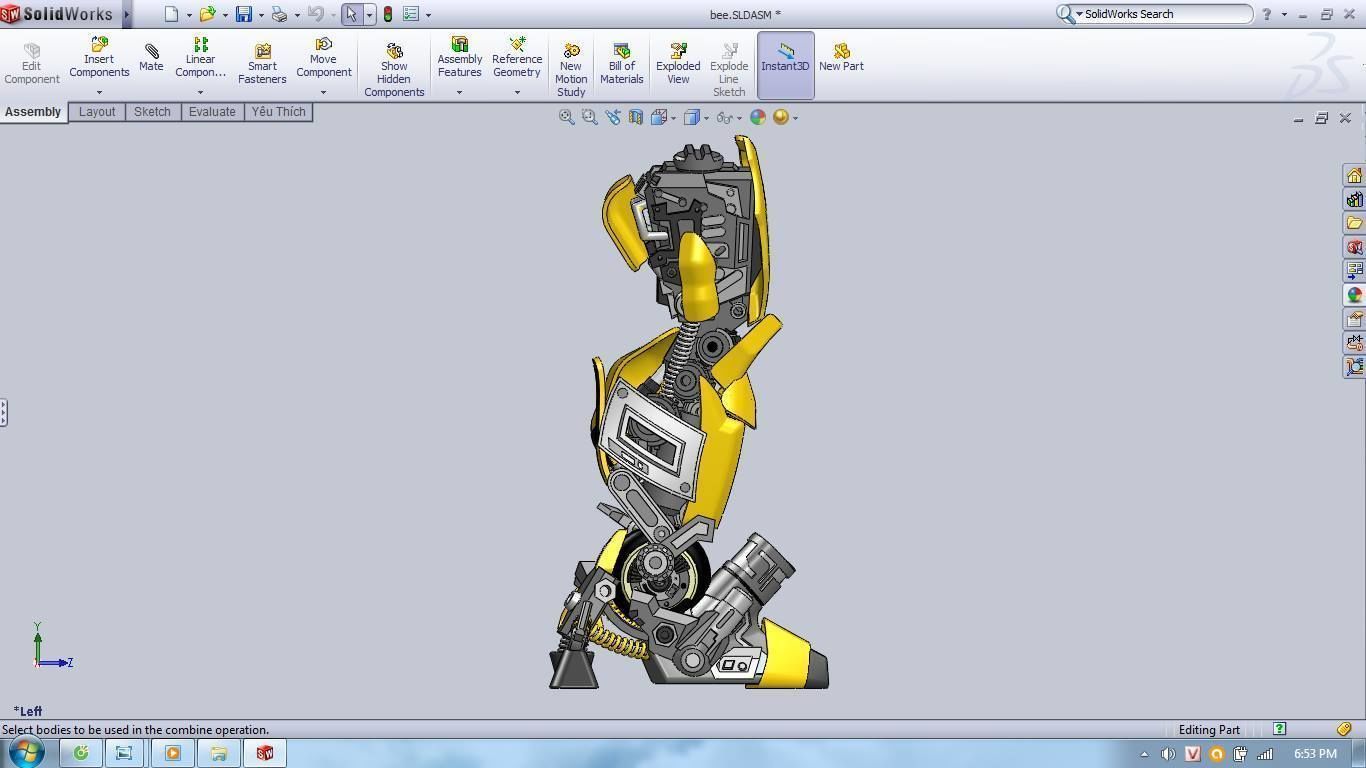
Task: Open Windows Start button
Action: tap(25, 753)
